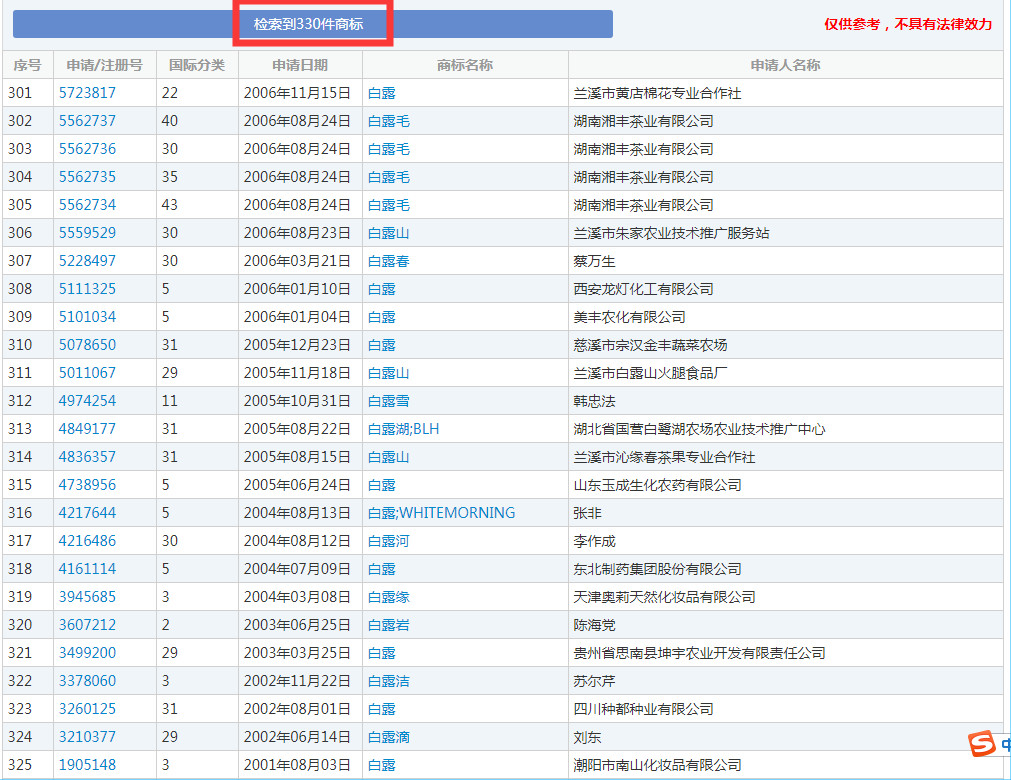Click registration number 3945685
The height and width of the screenshot is (780, 1011).
(87, 597)
